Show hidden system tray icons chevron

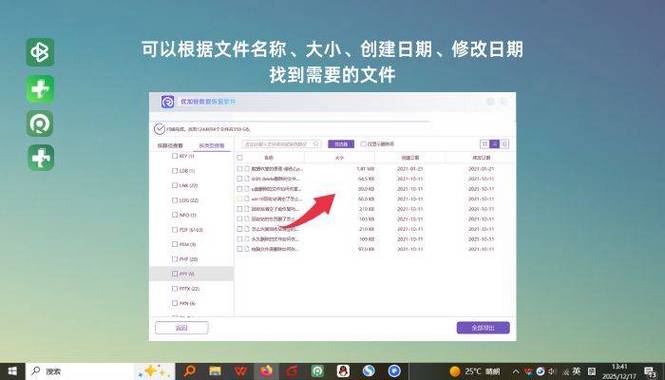coord(516,372)
